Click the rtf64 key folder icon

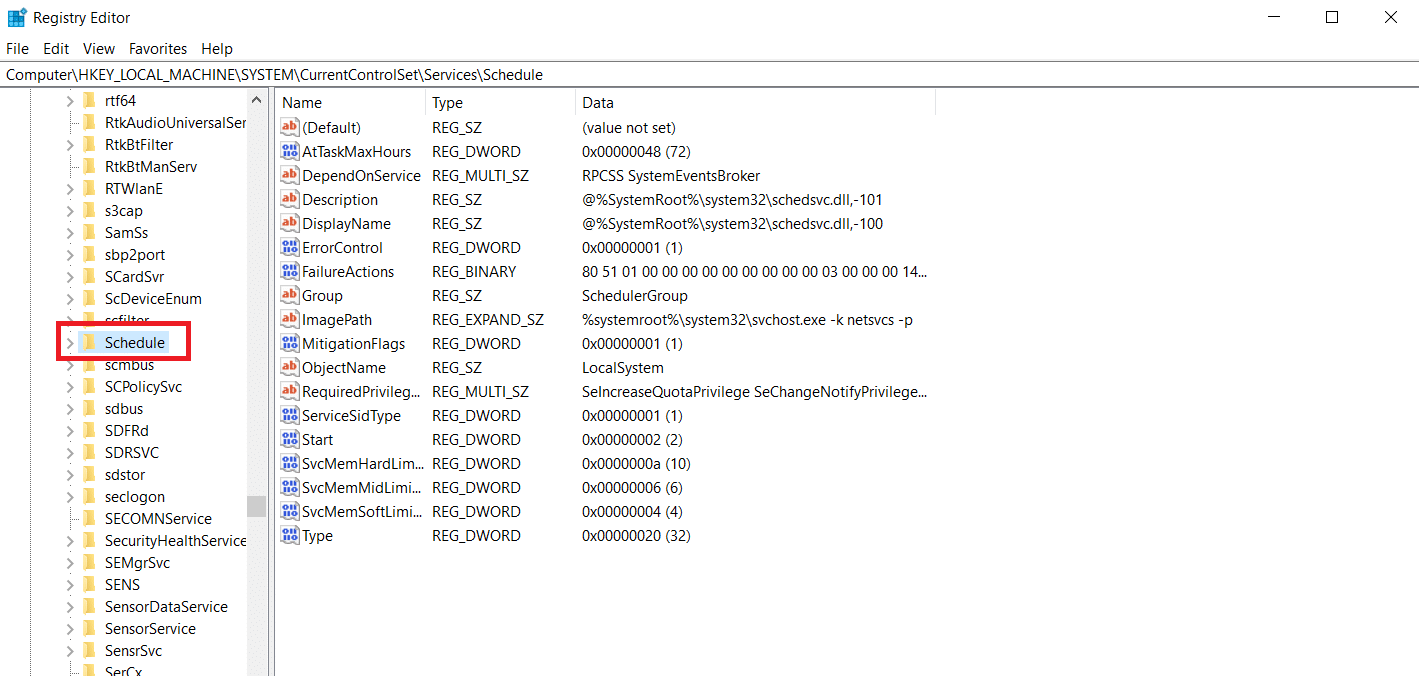click(89, 101)
